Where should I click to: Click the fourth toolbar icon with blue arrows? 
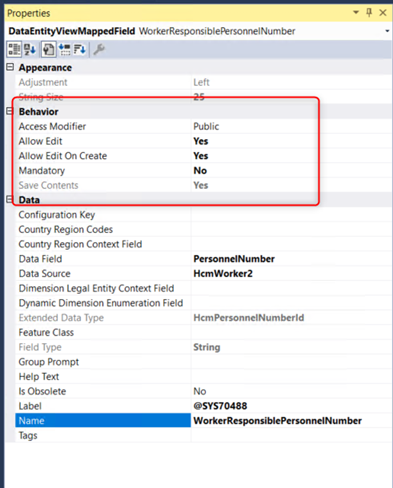click(x=65, y=50)
